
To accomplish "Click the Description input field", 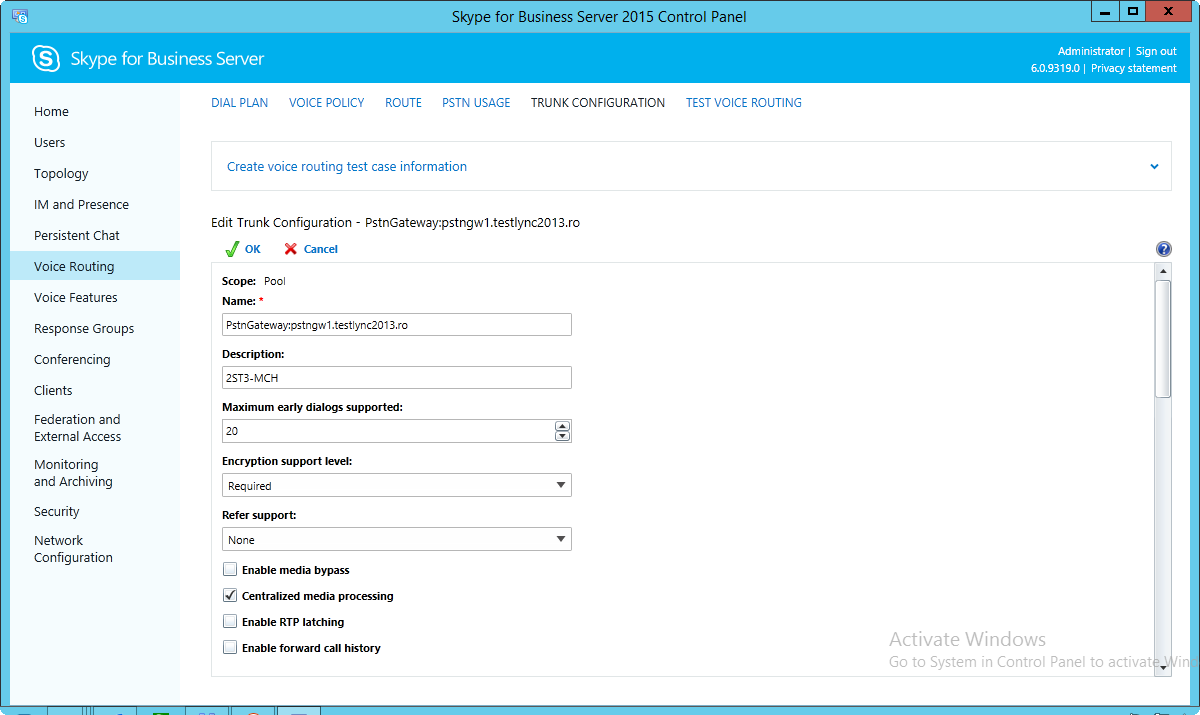I will [397, 377].
